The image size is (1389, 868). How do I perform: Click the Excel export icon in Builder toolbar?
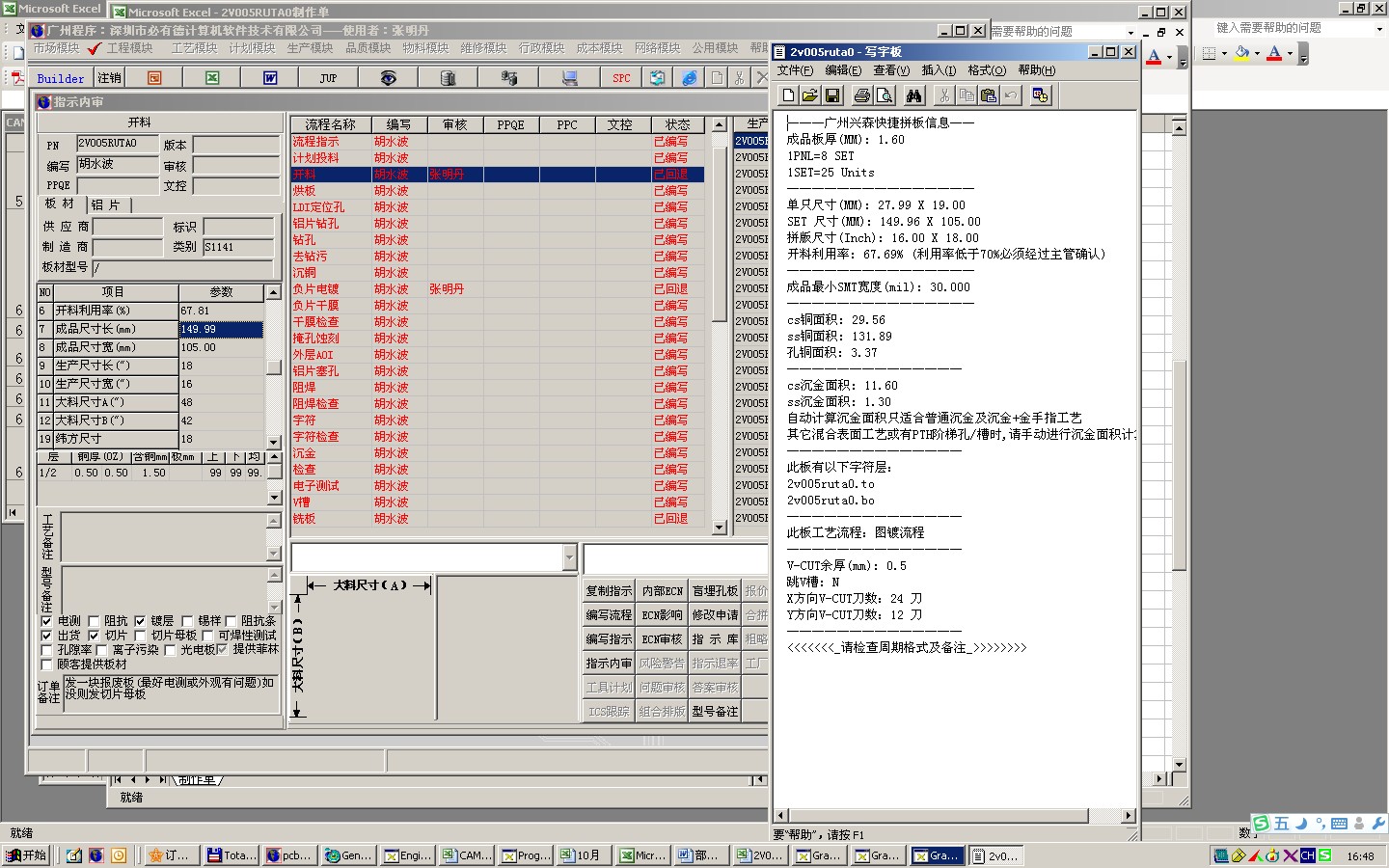(x=212, y=78)
